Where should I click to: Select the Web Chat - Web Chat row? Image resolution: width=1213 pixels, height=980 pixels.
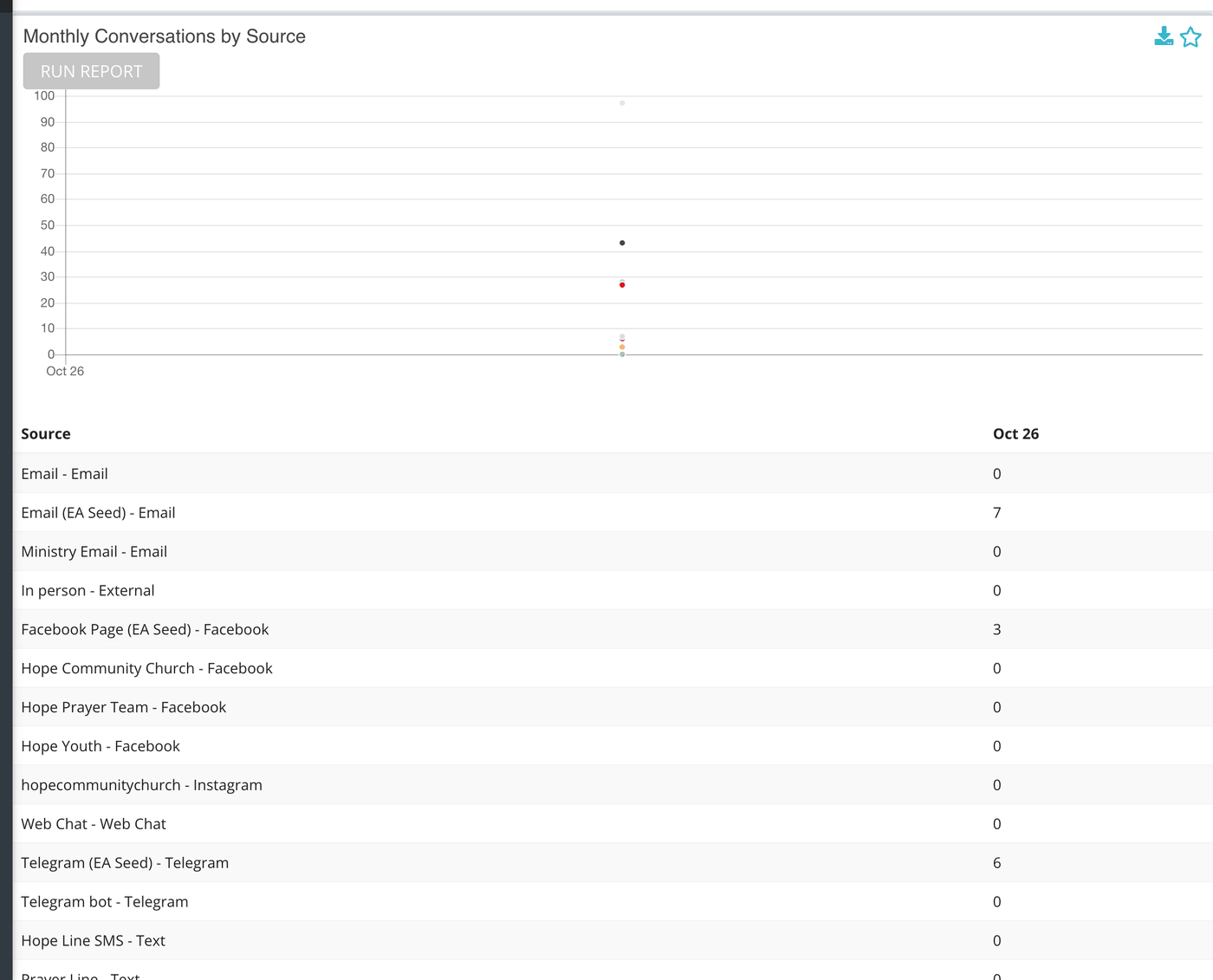613,825
